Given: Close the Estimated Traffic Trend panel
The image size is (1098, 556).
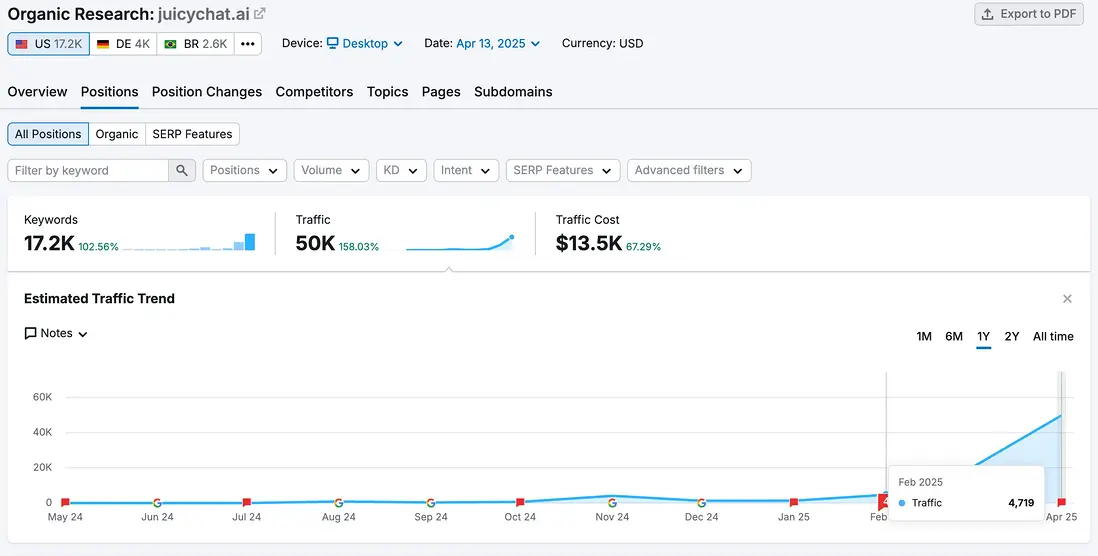Looking at the screenshot, I should coord(1067,299).
